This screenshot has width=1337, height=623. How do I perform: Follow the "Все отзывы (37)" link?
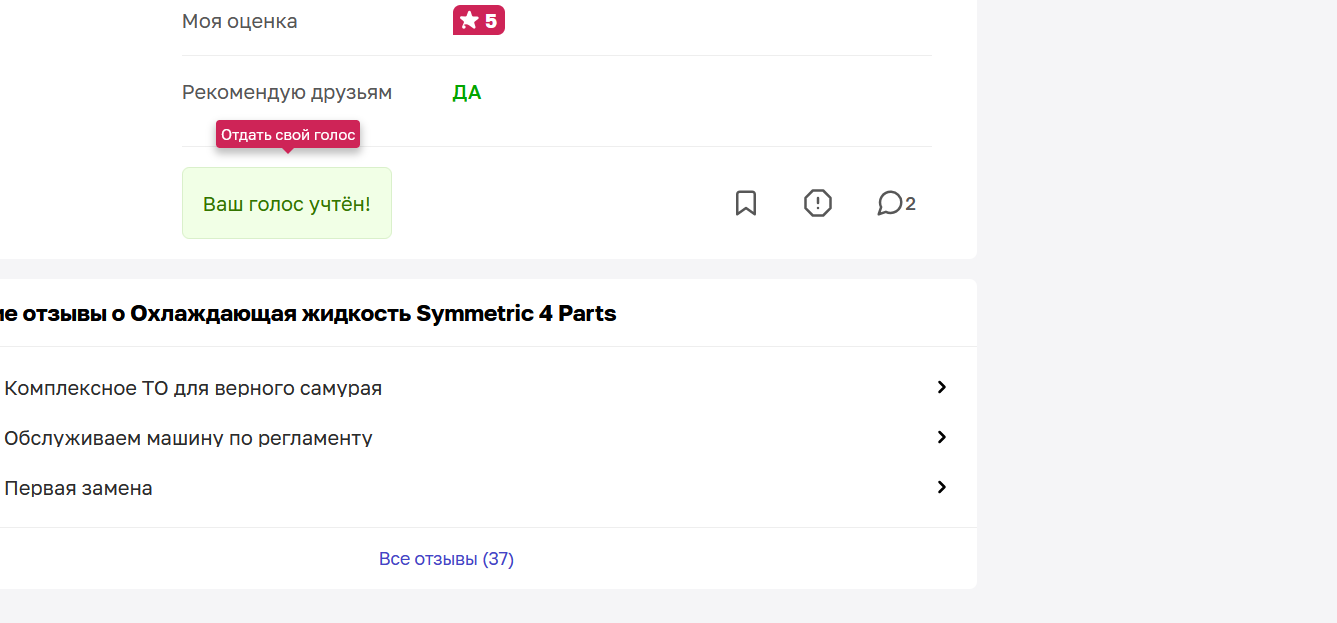tap(446, 559)
